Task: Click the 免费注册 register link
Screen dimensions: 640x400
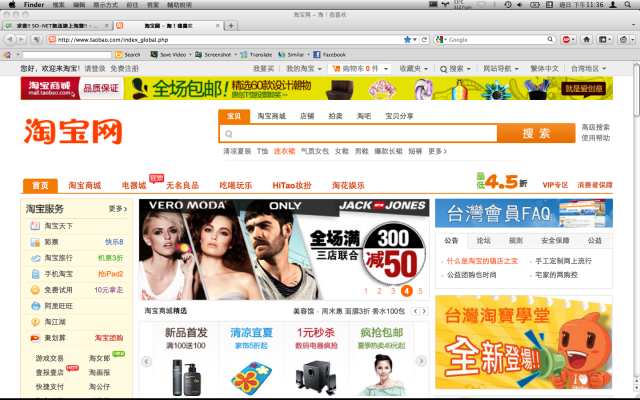Action: 124,69
